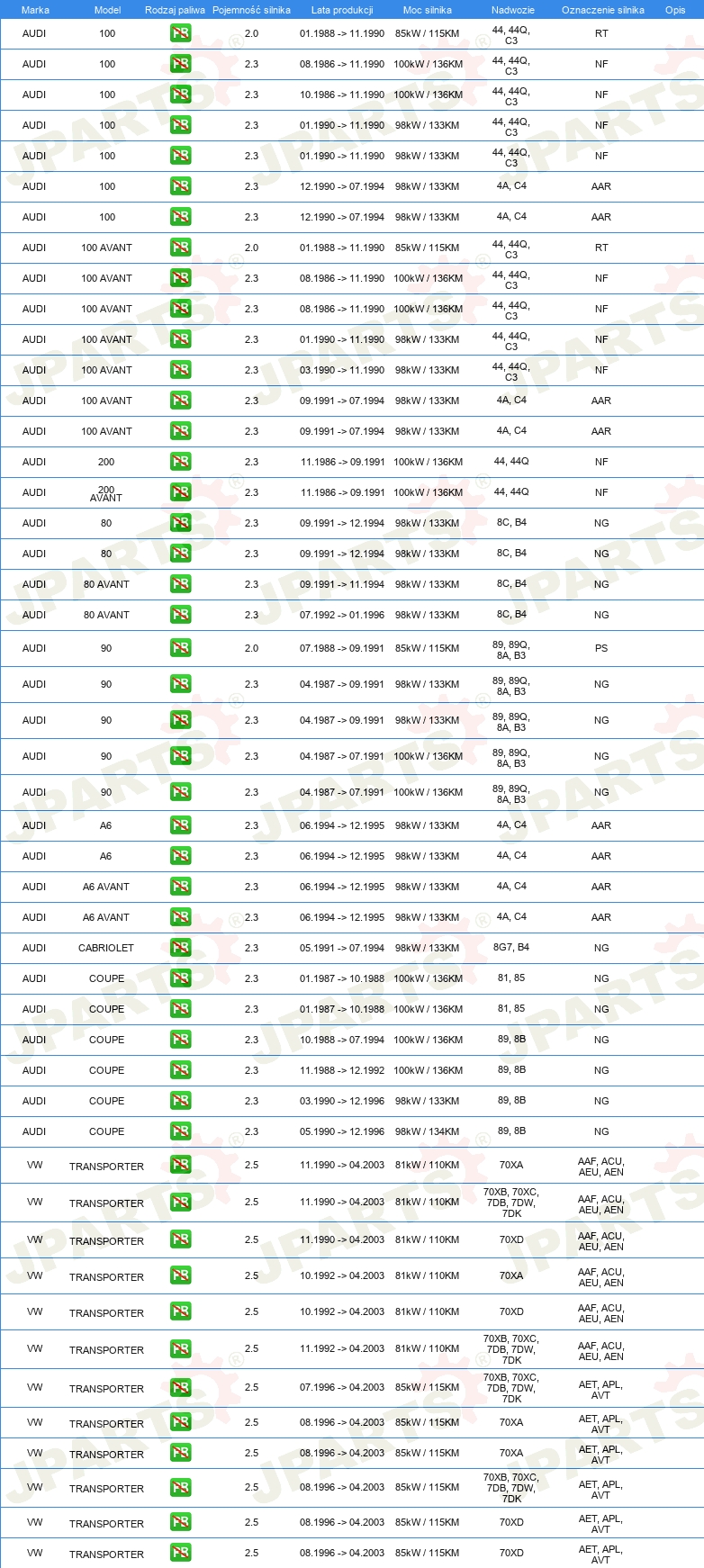Screen dimensions: 704x1568
Task: Click the 'Marka' column header
Action: click(x=35, y=10)
